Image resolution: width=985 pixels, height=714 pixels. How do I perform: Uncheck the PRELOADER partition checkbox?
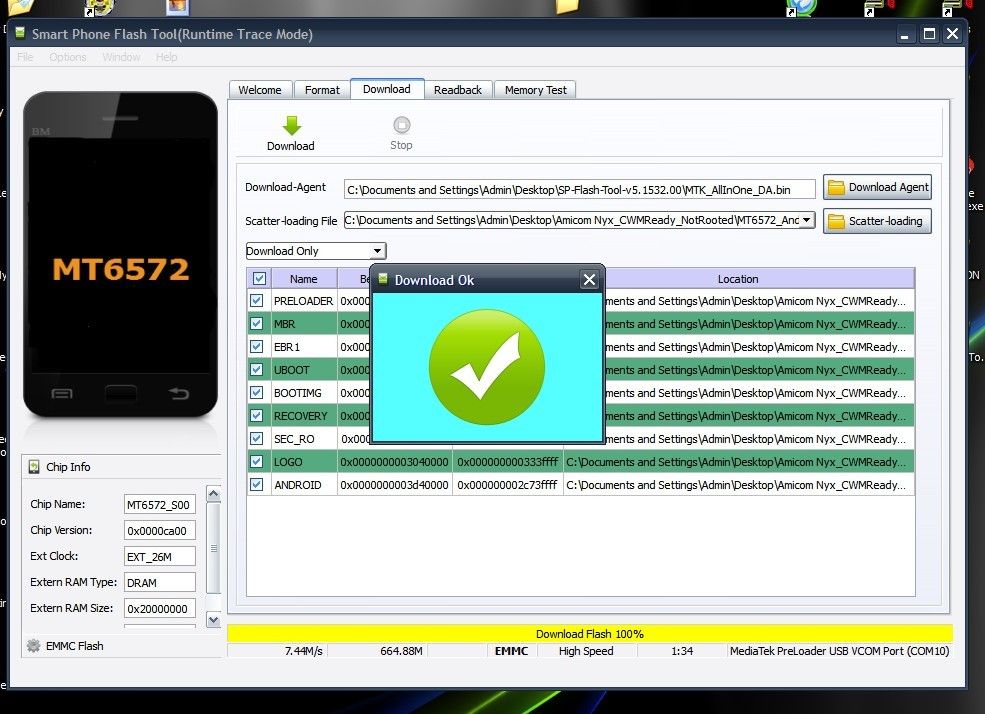pyautogui.click(x=257, y=301)
